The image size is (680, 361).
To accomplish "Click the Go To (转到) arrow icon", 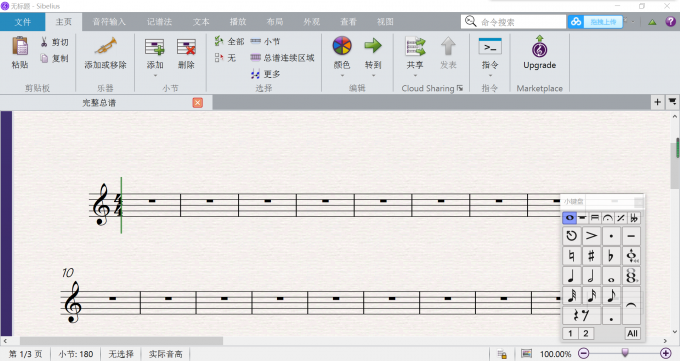I will coord(373,46).
